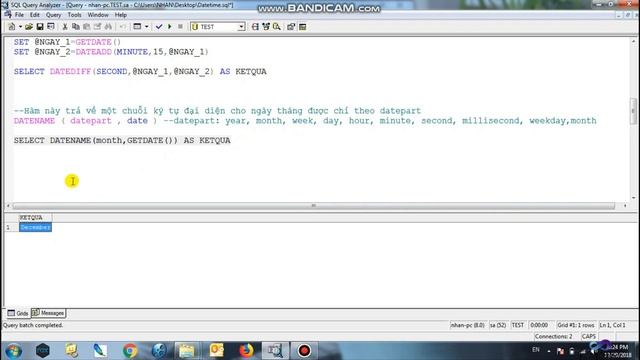This screenshot has height=360, width=640.
Task: Open the Current Connection Properties icon
Action: tap(291, 27)
